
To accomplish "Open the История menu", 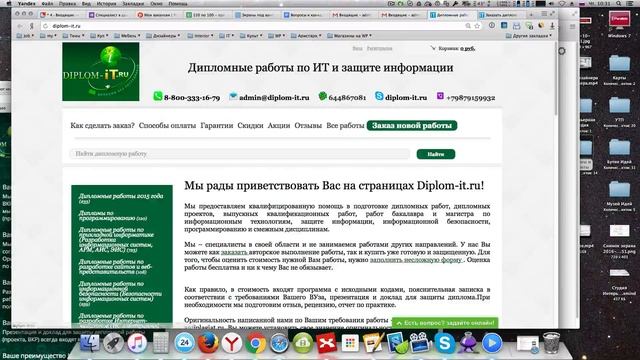I will pos(106,3).
